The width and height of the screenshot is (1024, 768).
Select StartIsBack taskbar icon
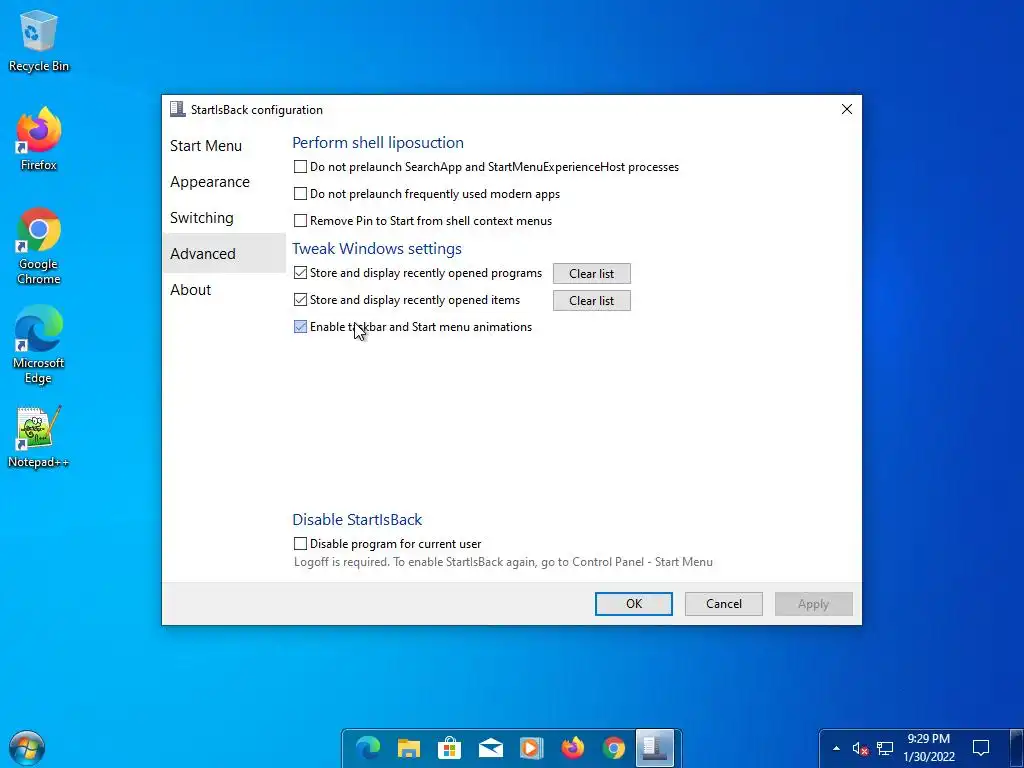point(655,747)
